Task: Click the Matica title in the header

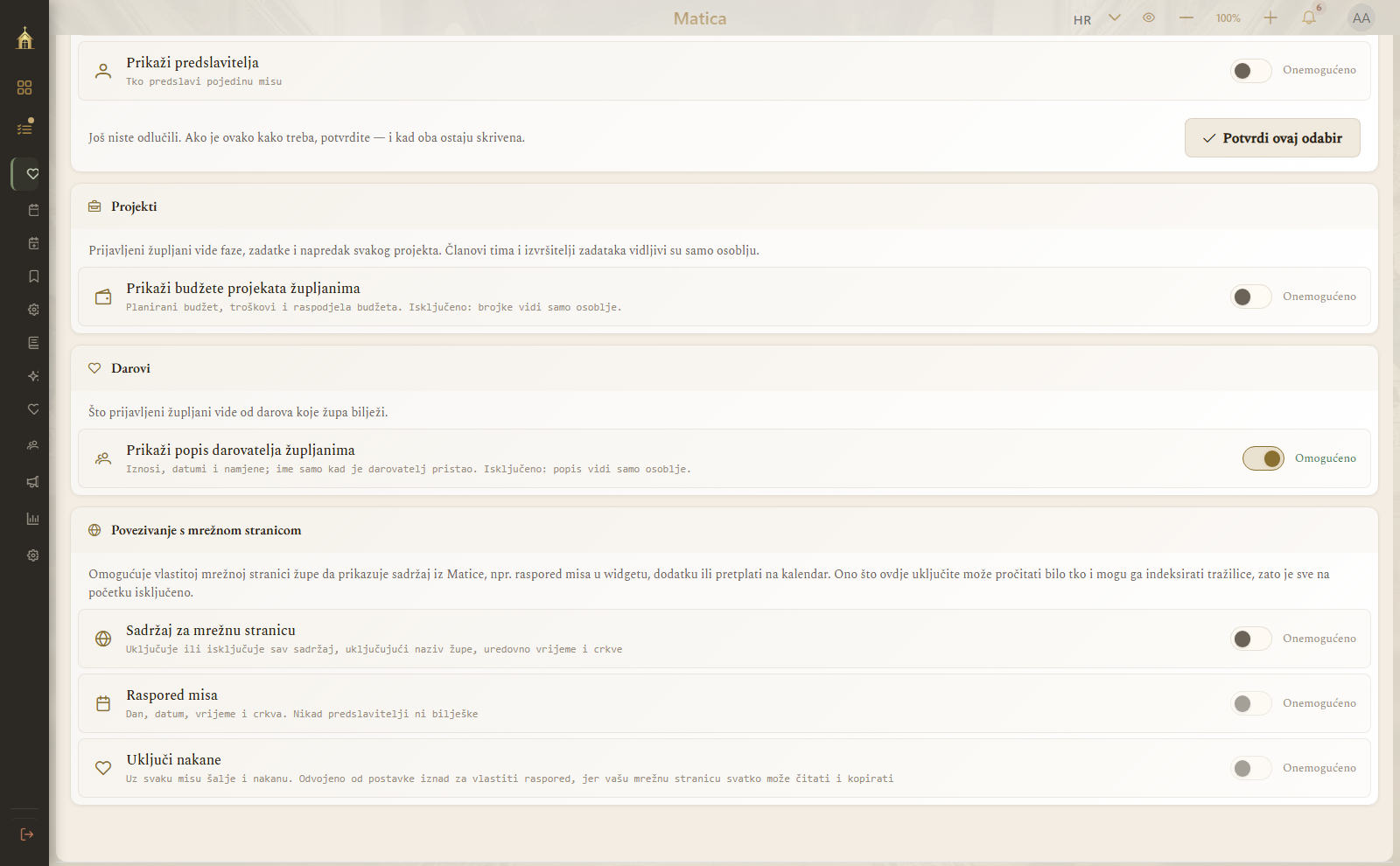Action: [x=700, y=18]
